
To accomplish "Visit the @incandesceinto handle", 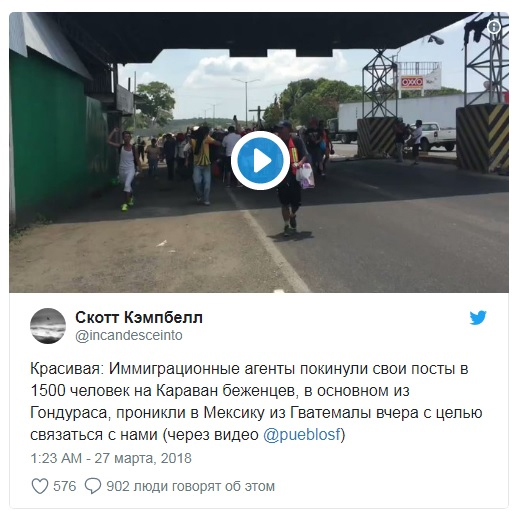I will 129,335.
